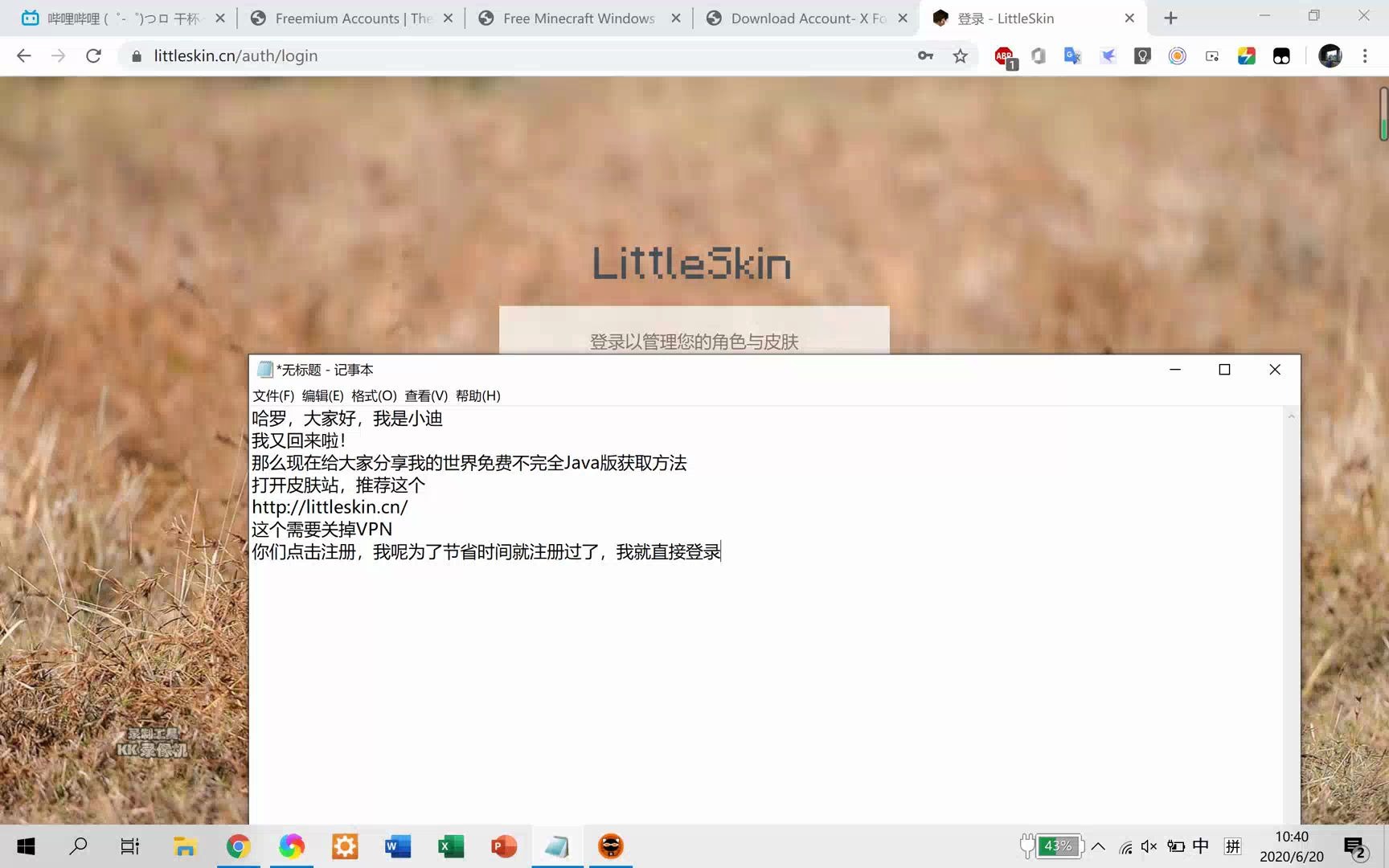Open the Chrome three-dot menu
This screenshot has width=1389, height=868.
pos(1365,55)
